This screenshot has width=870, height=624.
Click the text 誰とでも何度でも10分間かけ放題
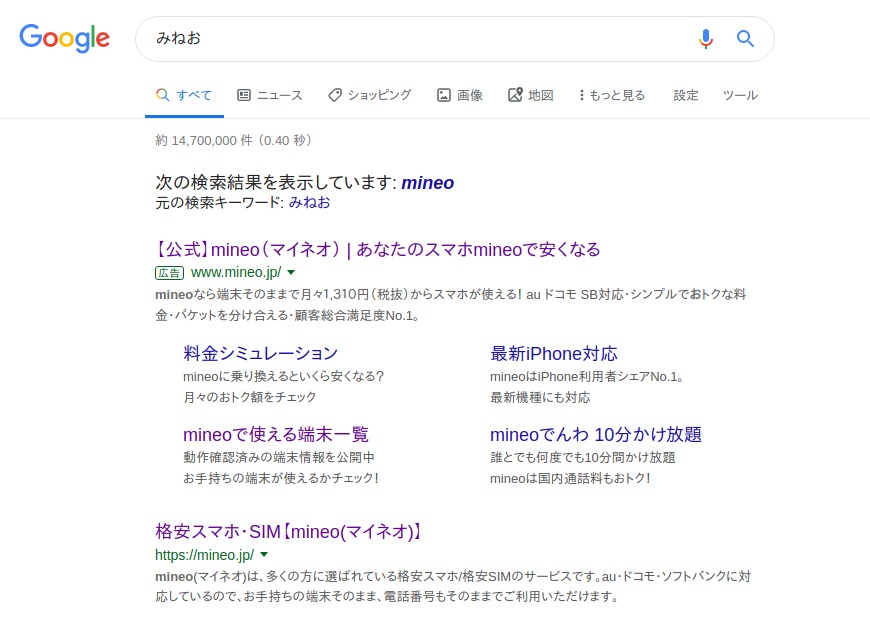point(583,458)
